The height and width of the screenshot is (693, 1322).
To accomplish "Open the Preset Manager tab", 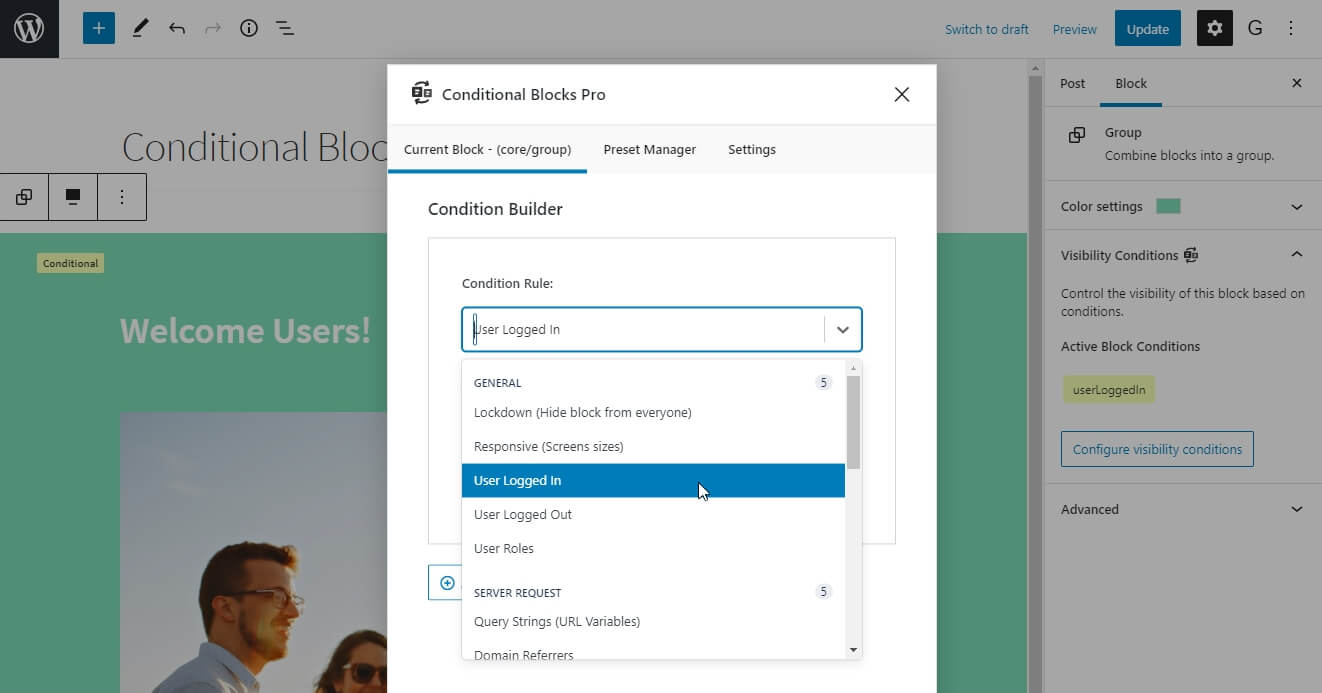I will pyautogui.click(x=650, y=149).
